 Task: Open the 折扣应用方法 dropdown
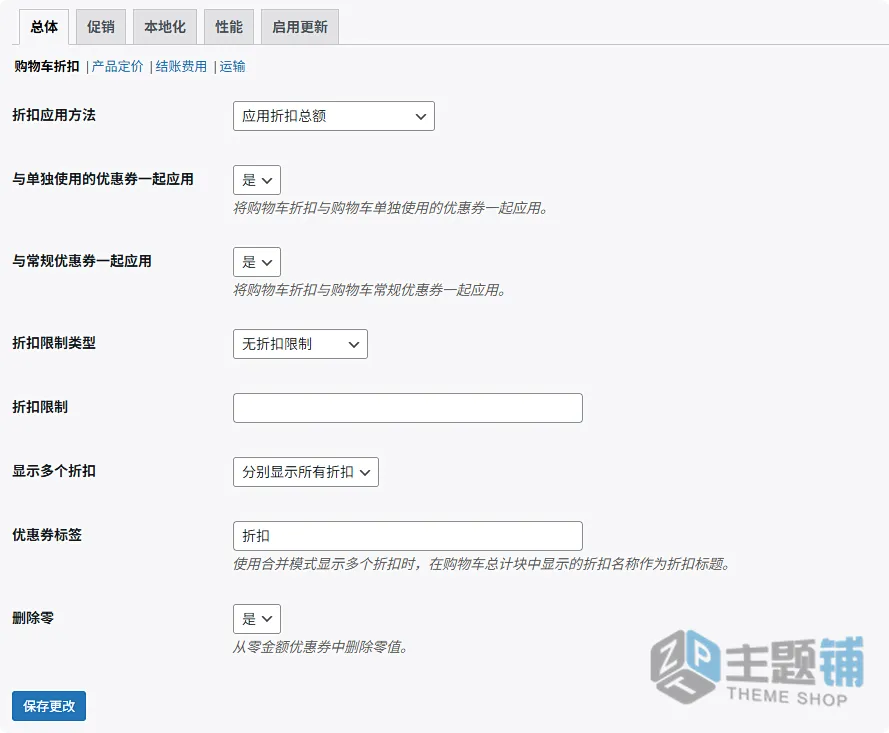[x=333, y=116]
